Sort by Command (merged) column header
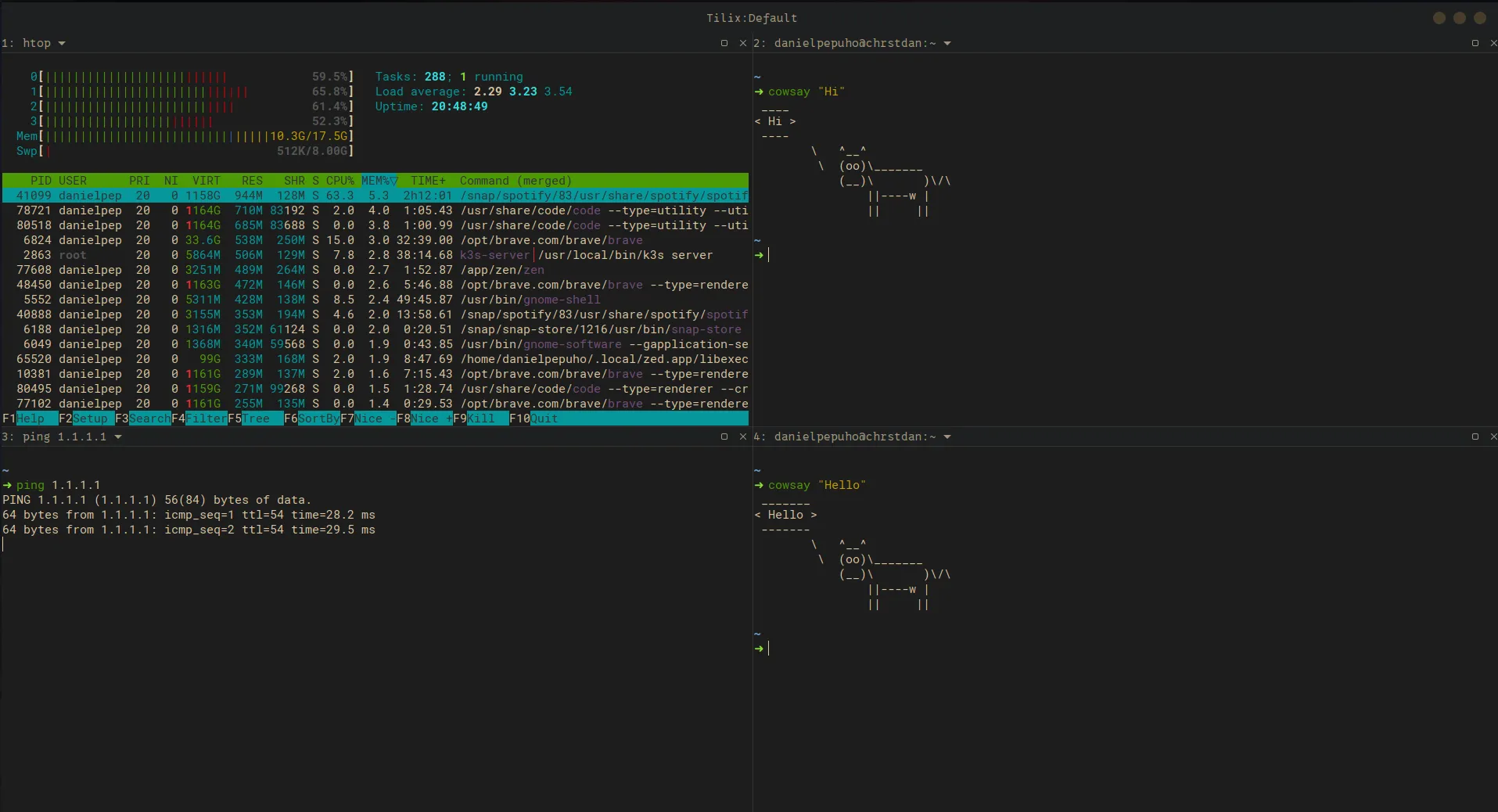 515,181
